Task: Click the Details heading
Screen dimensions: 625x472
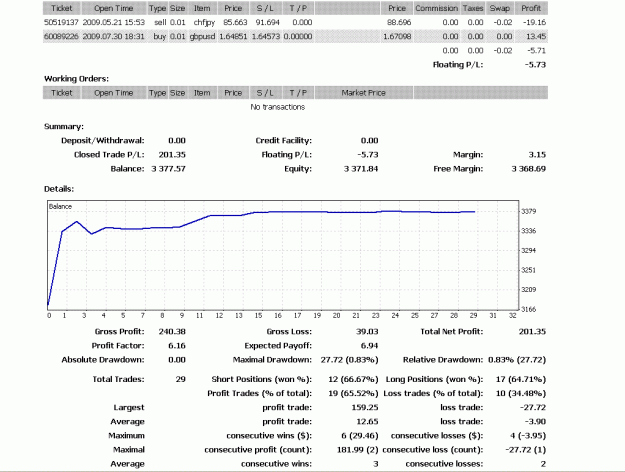Action: tap(59, 189)
